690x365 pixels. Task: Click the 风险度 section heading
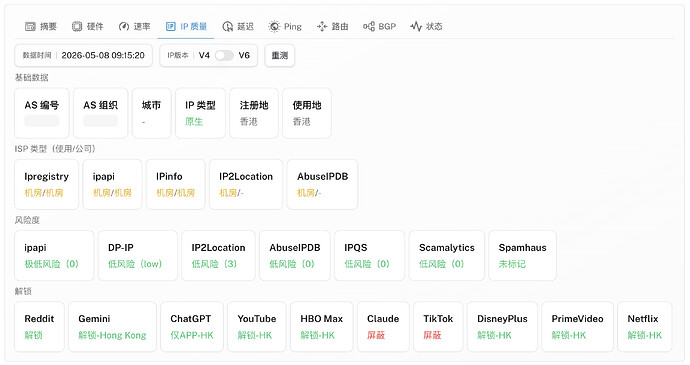[x=27, y=220]
